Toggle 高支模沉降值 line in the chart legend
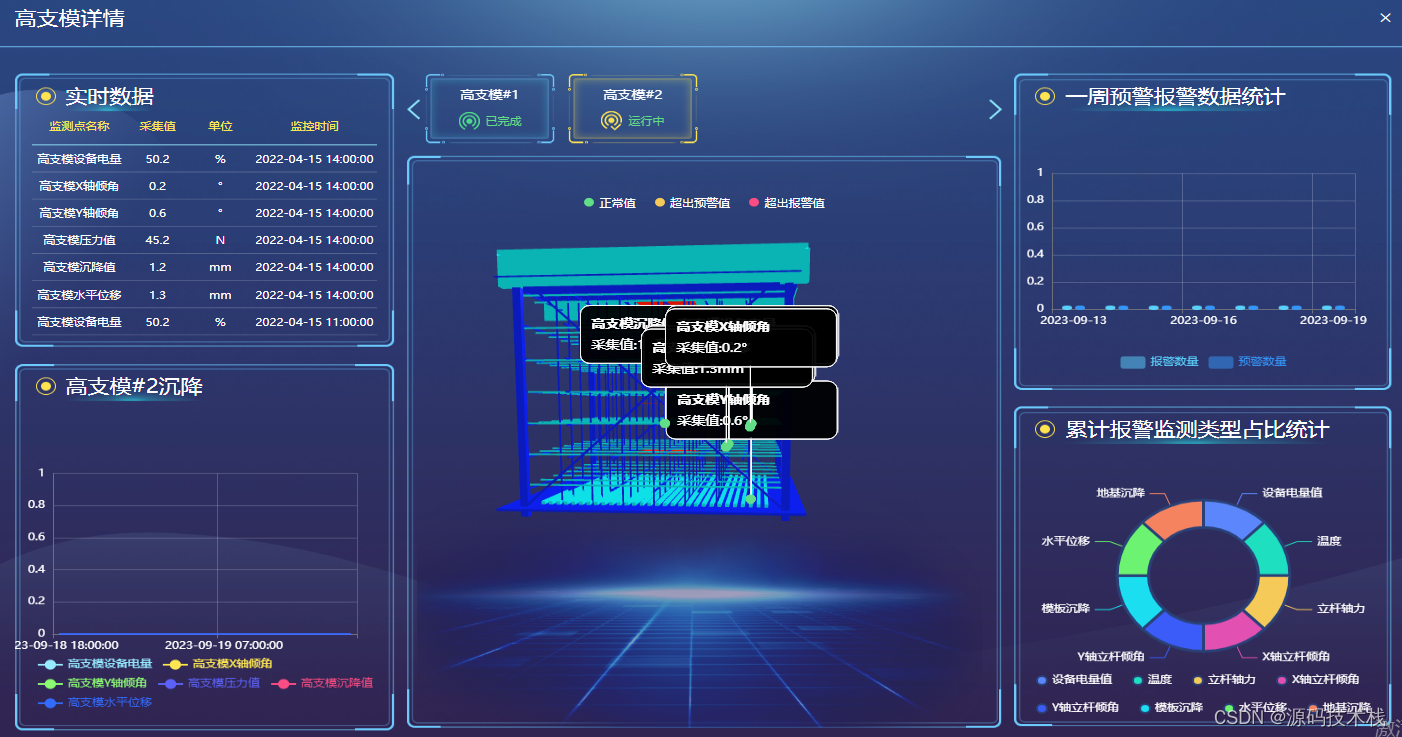This screenshot has height=737, width=1402. point(322,683)
